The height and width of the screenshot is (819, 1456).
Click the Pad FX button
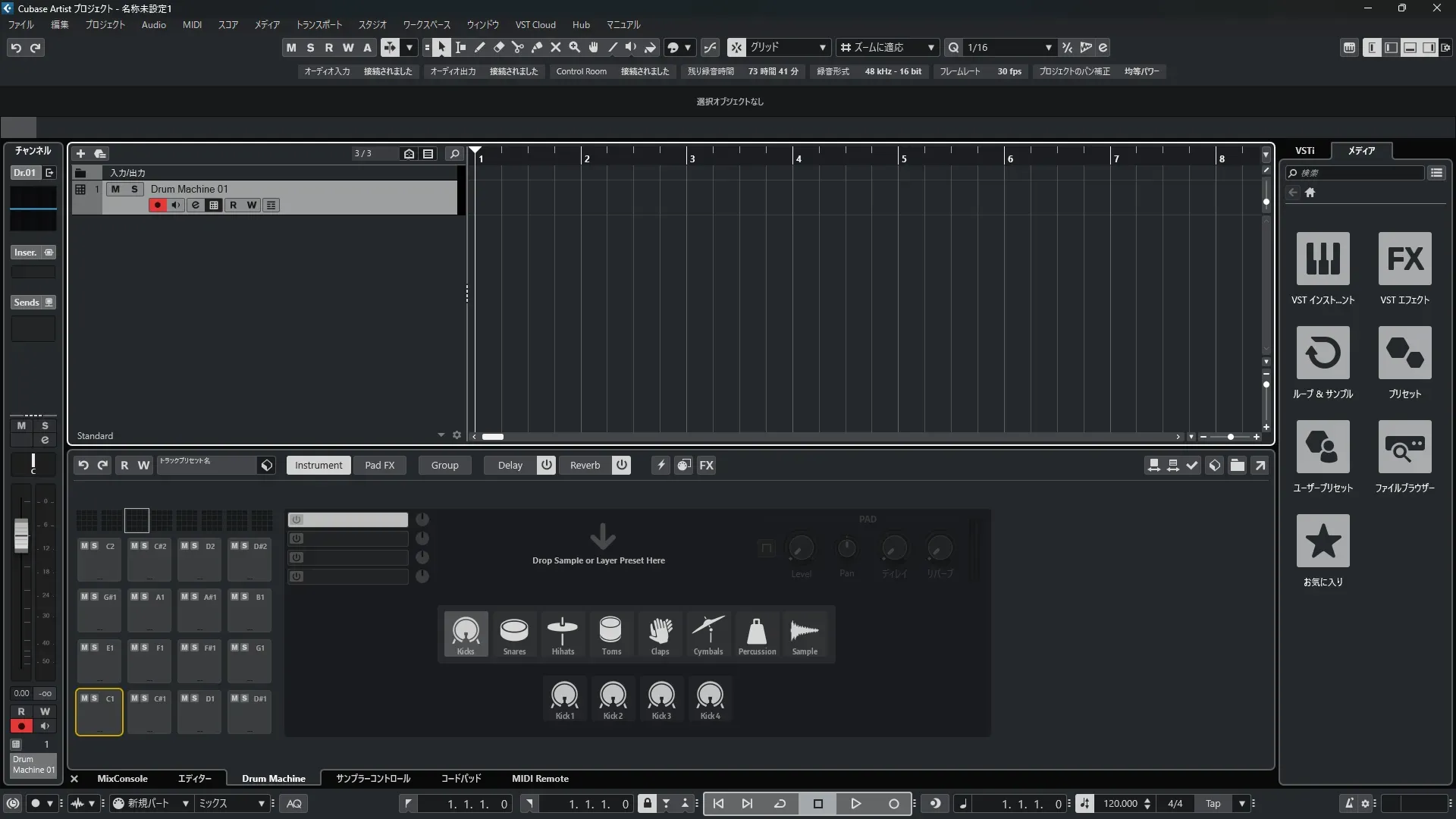[379, 465]
